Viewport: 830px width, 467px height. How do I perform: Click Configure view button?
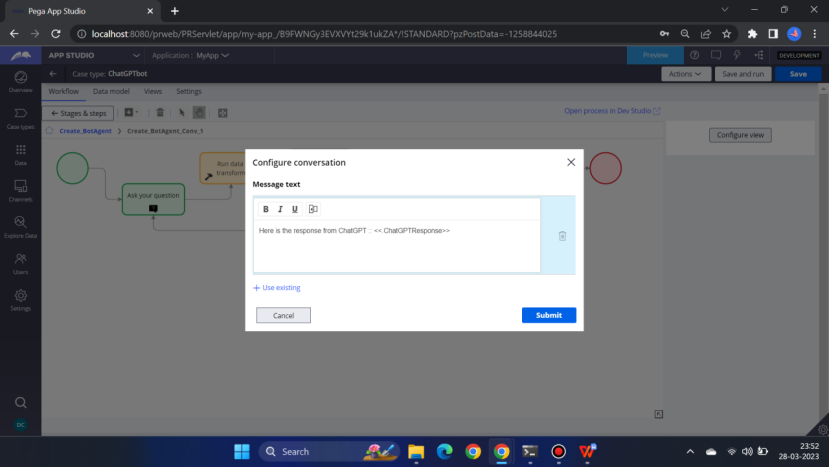[740, 135]
